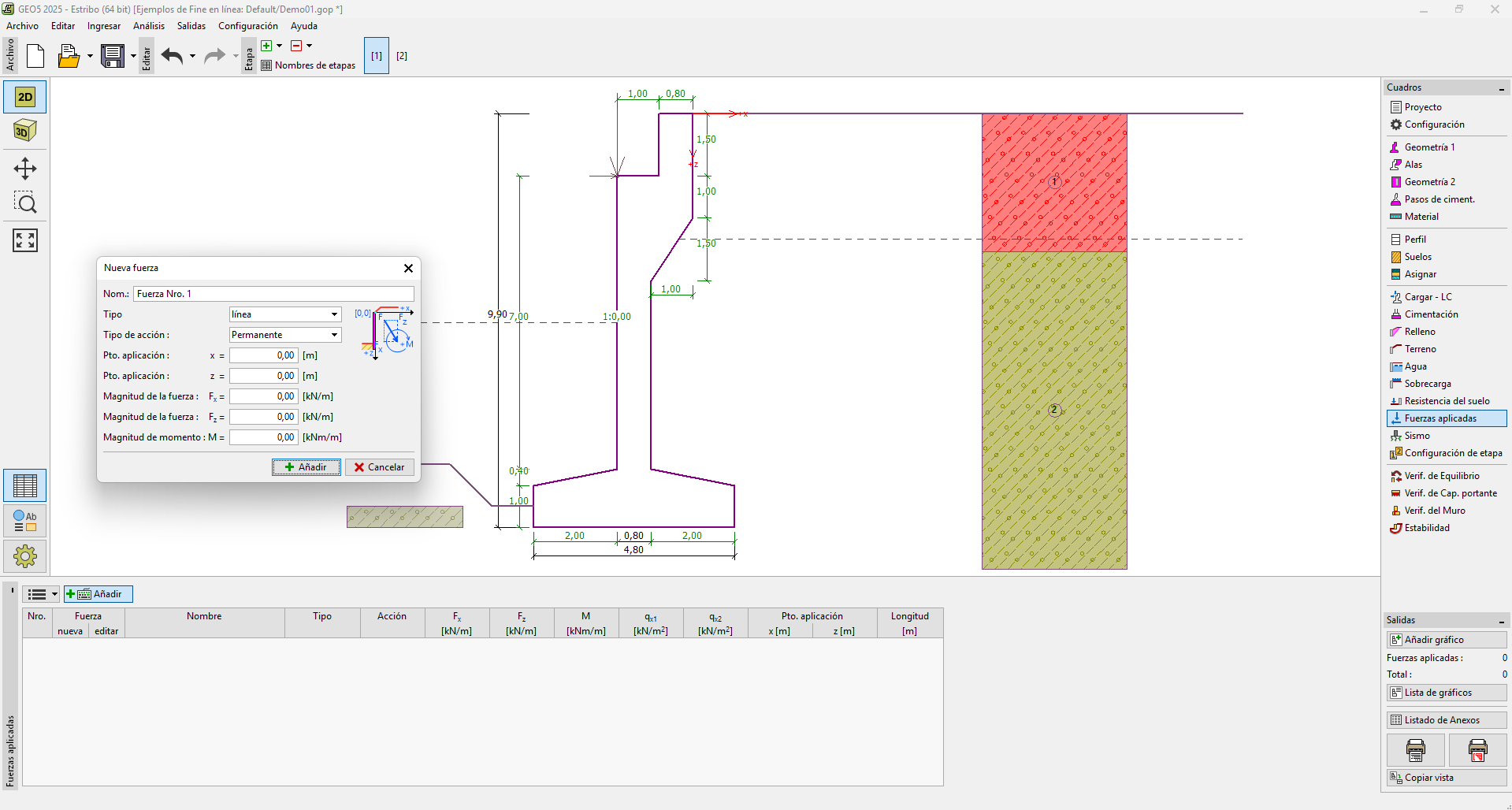Print document using left printer icon
1512x810 pixels.
[x=1416, y=750]
